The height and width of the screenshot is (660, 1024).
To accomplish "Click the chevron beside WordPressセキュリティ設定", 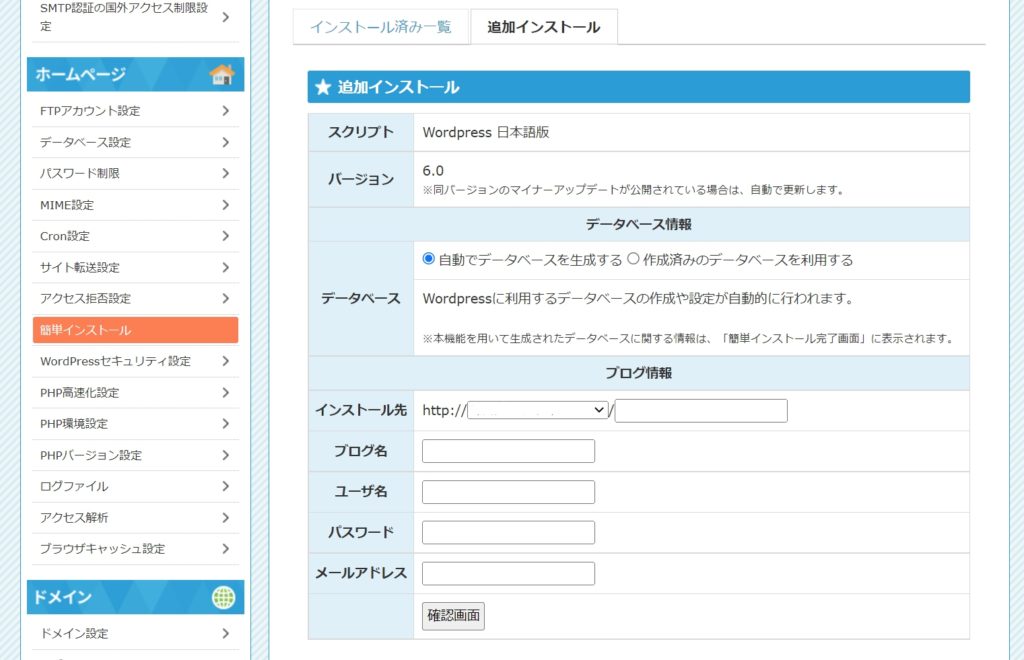I will (226, 361).
